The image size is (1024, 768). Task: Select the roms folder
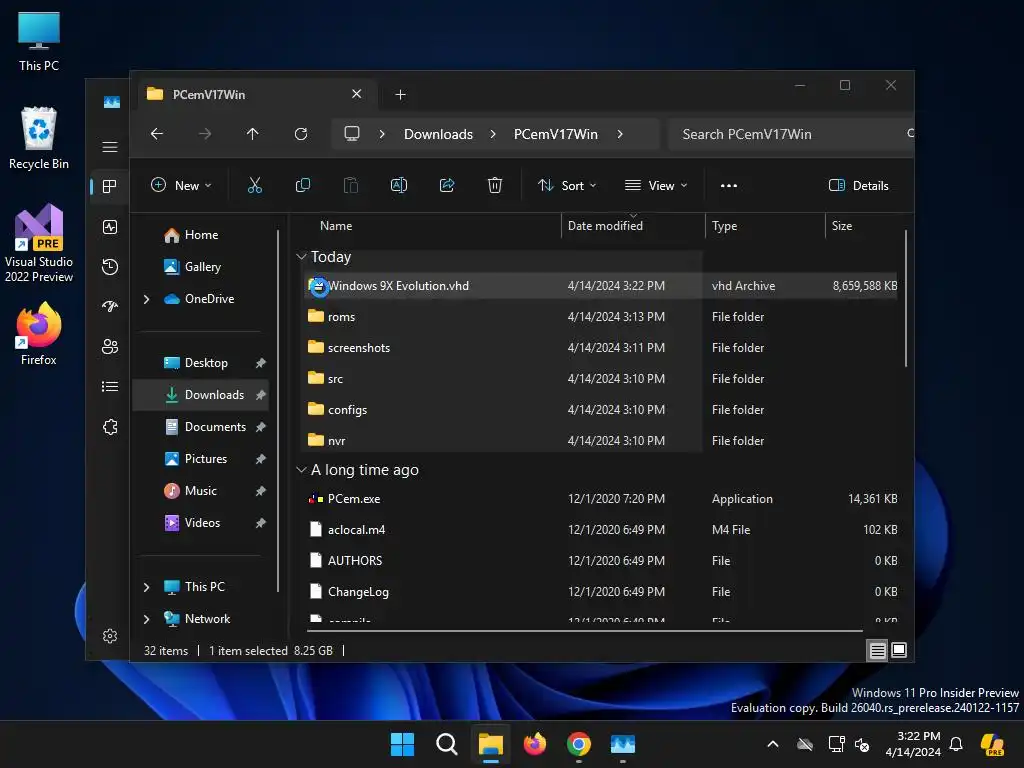point(600,317)
